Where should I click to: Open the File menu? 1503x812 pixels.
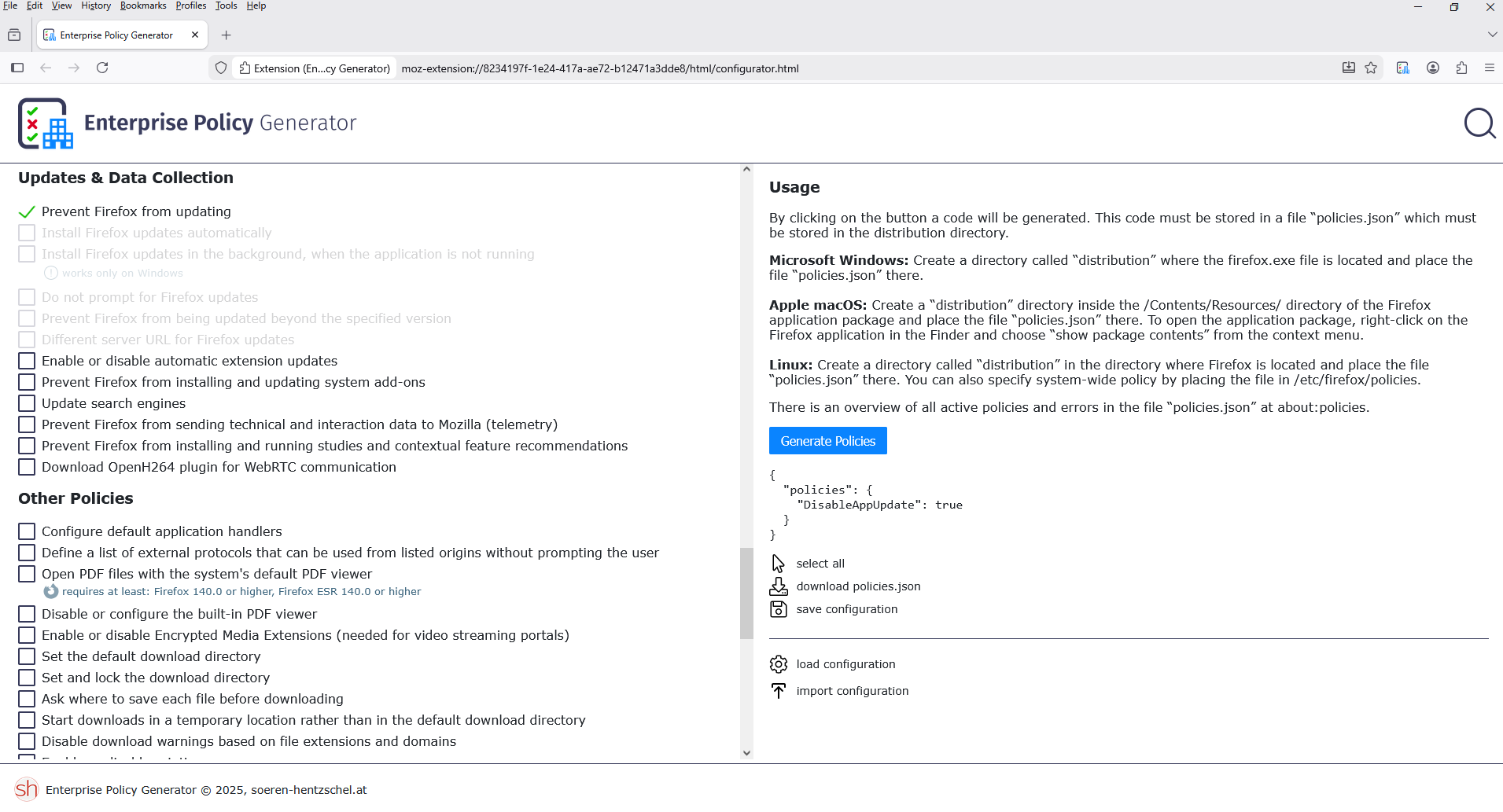click(10, 6)
